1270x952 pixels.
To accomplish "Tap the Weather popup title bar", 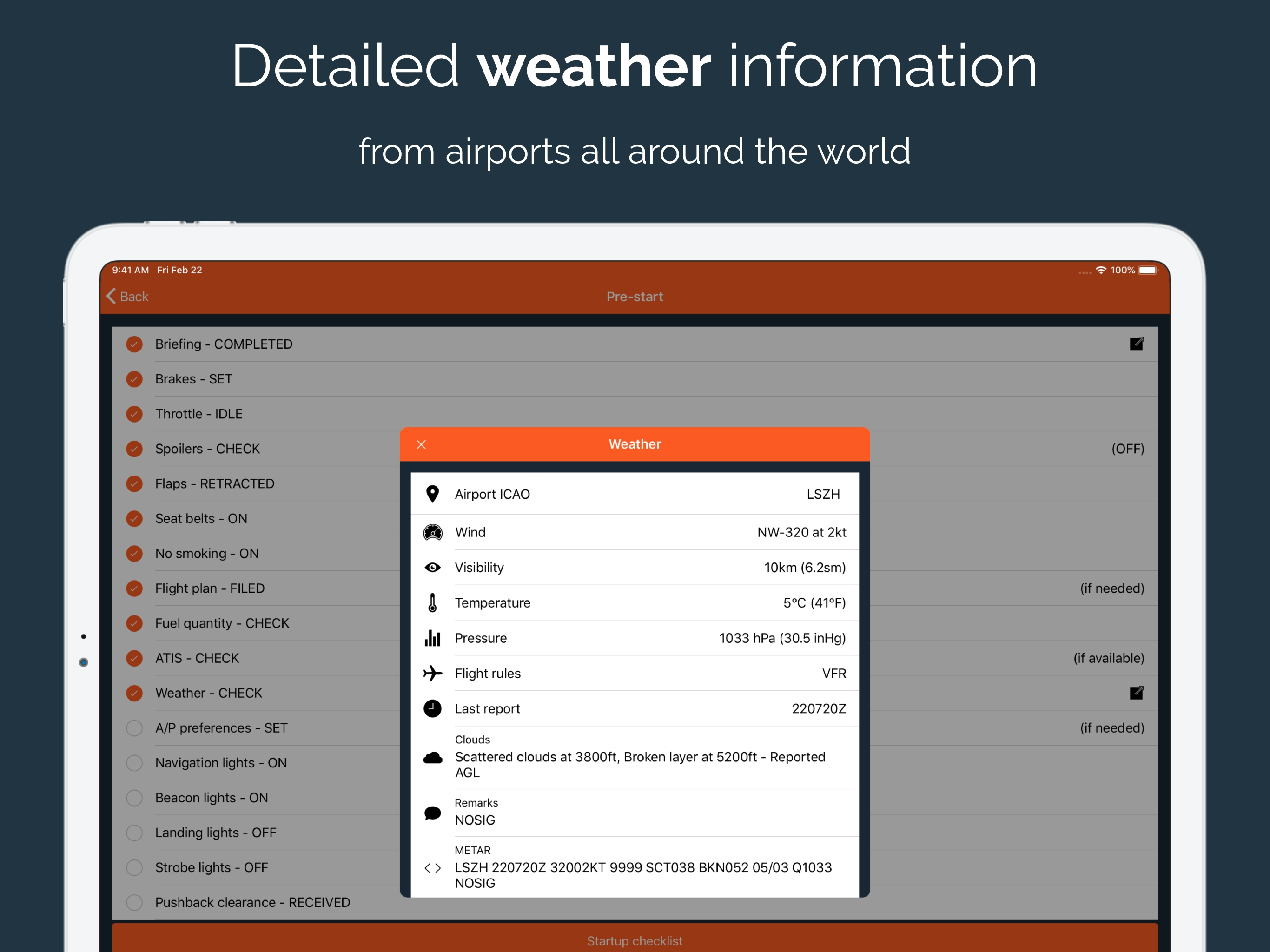I will (x=635, y=444).
